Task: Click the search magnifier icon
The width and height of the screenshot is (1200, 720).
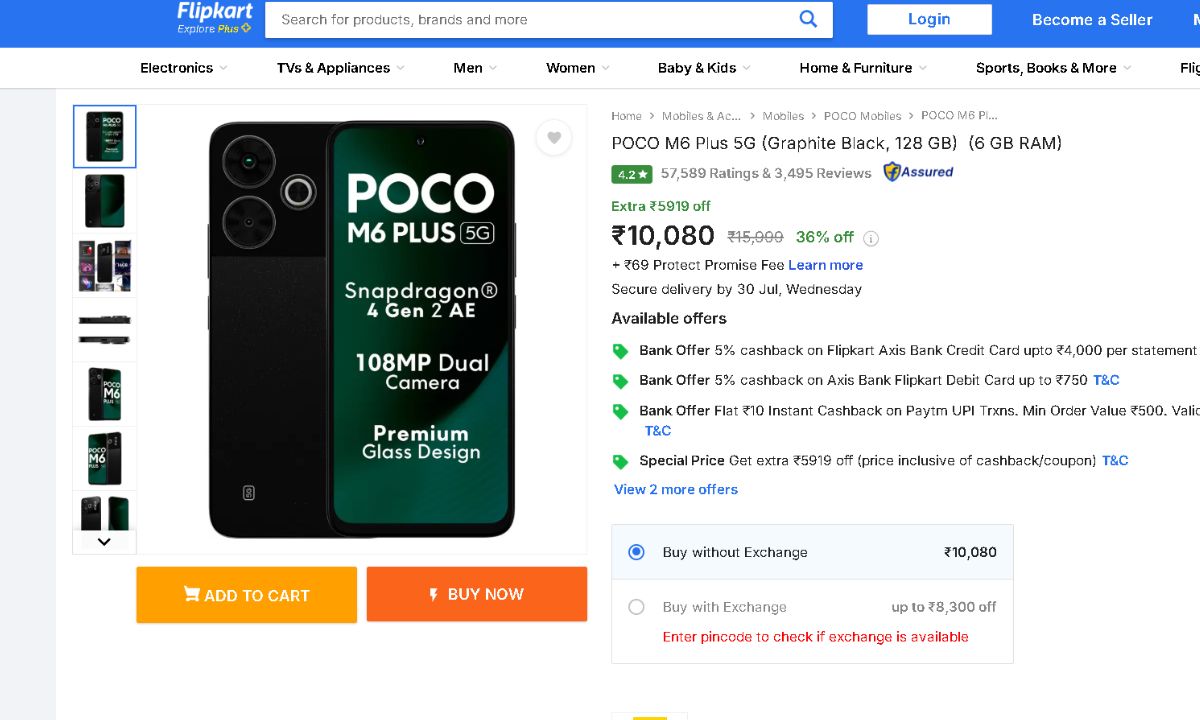Action: point(808,19)
